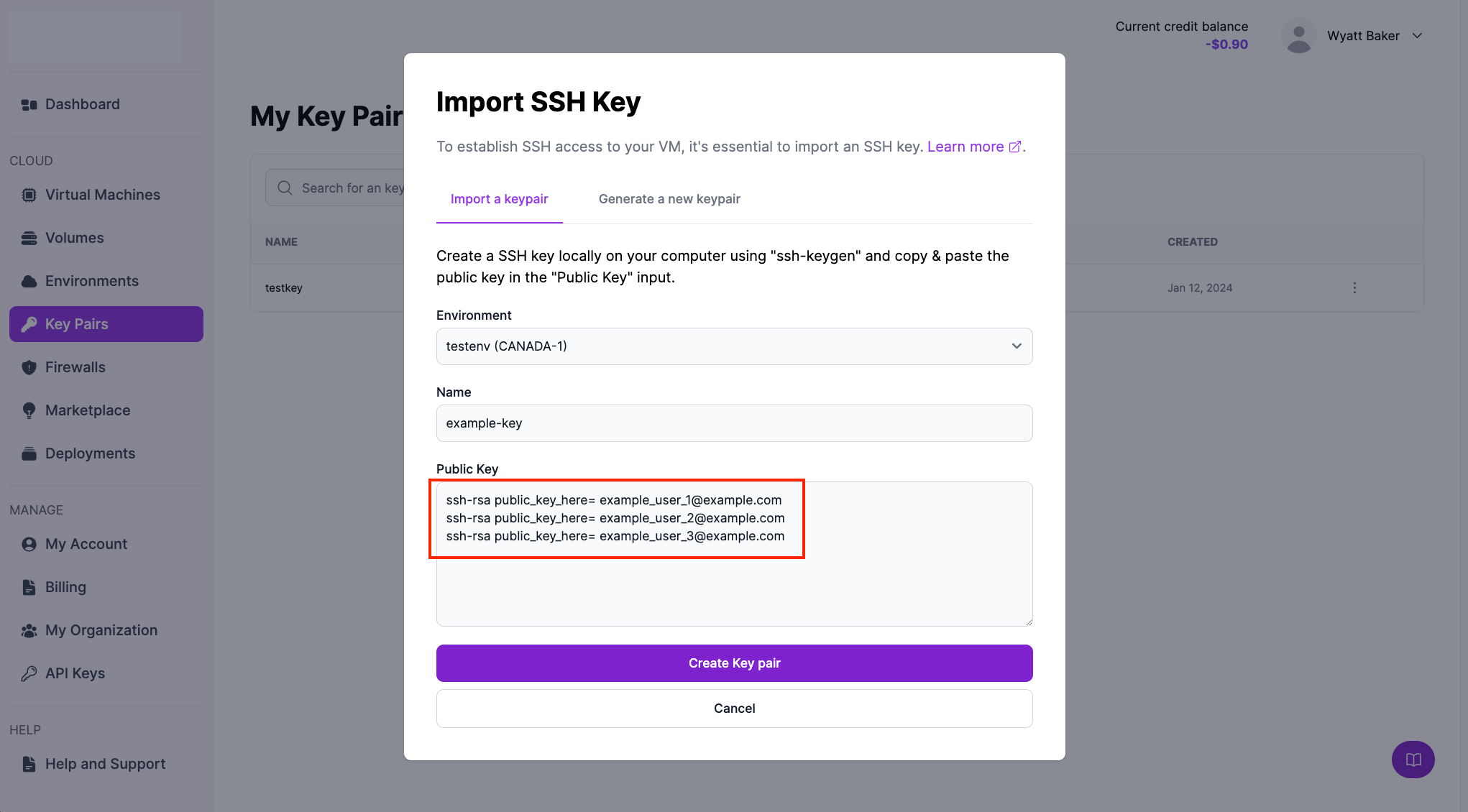The height and width of the screenshot is (812, 1468).
Task: Click the Environments cloud icon
Action: click(29, 281)
